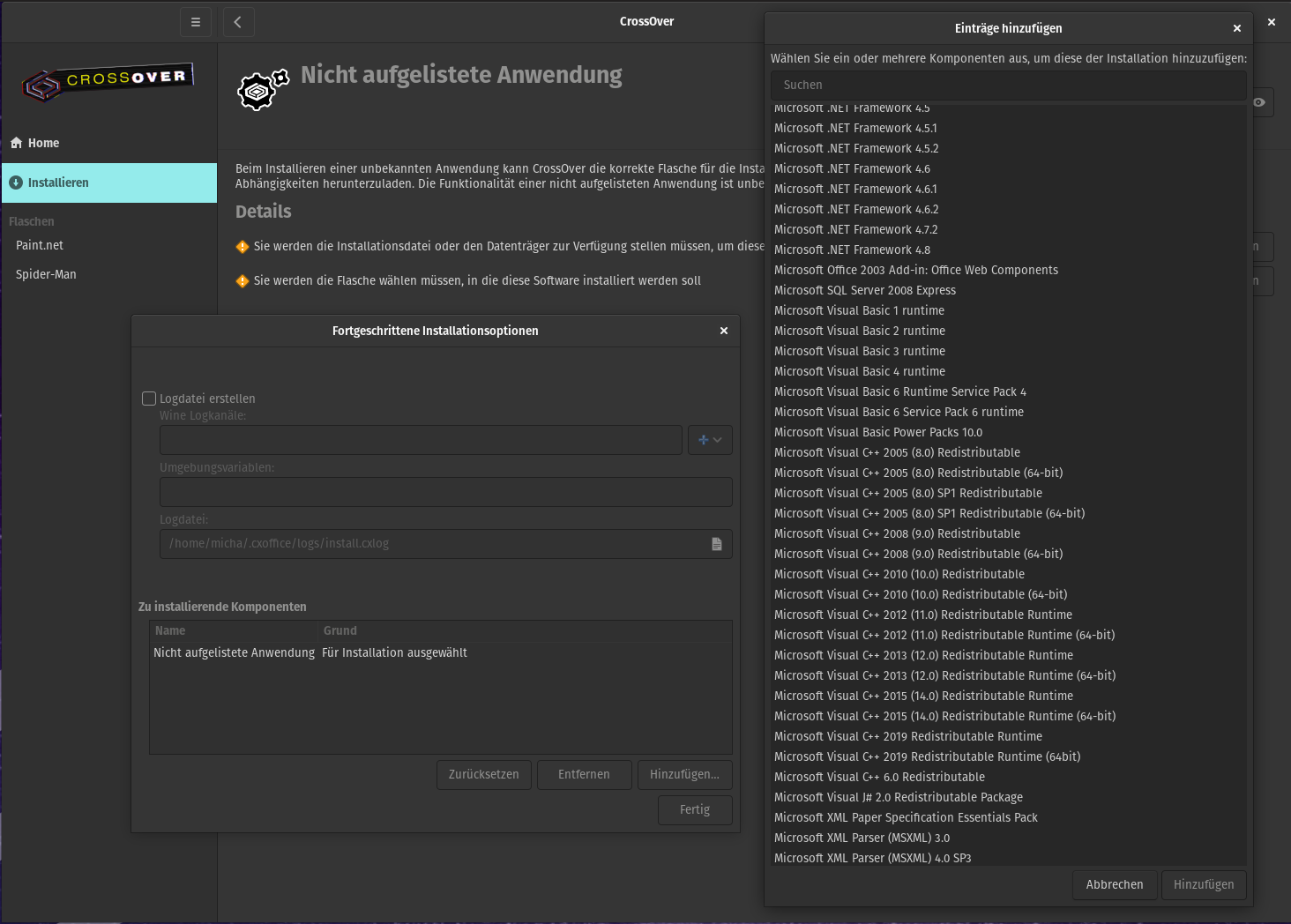Select Microsoft Visual Basic 1 runtime
This screenshot has width=1291, height=924.
1009,310
